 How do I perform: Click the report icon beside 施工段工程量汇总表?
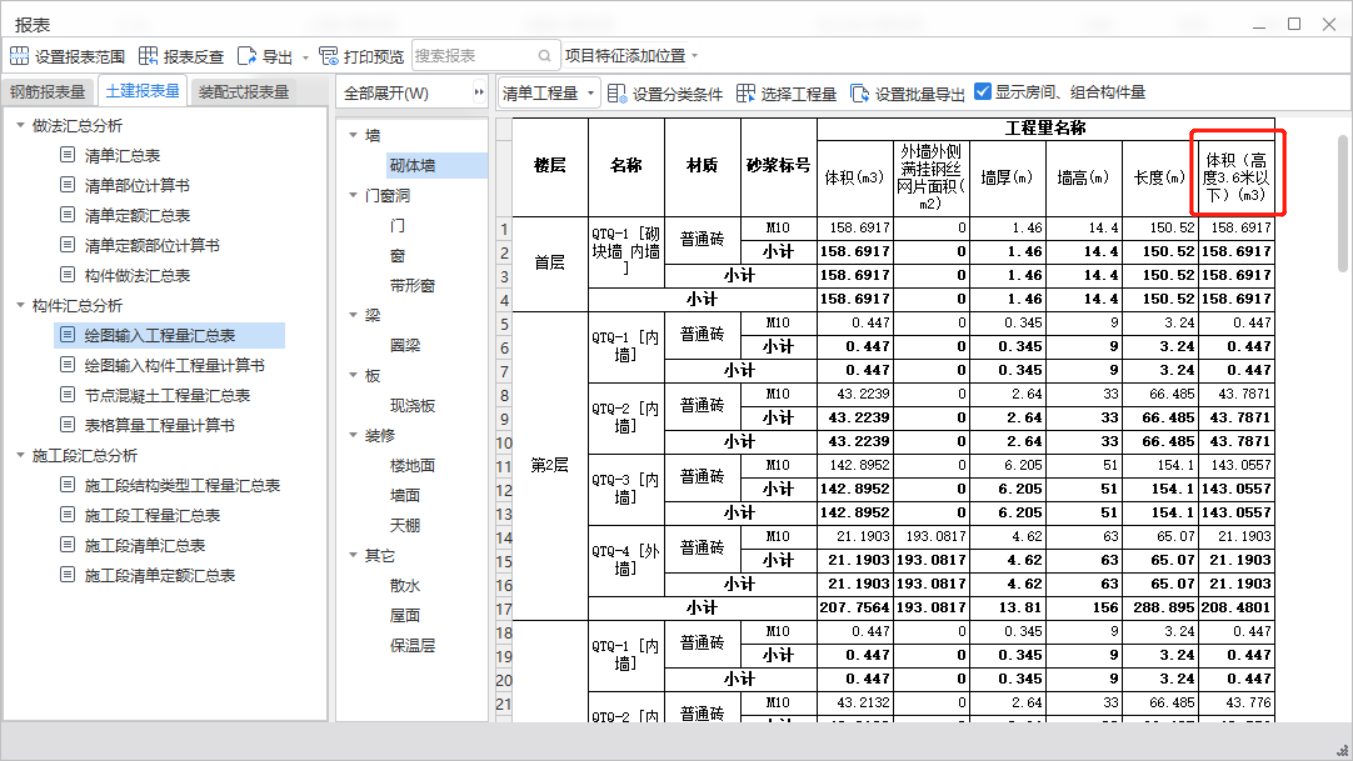click(67, 515)
